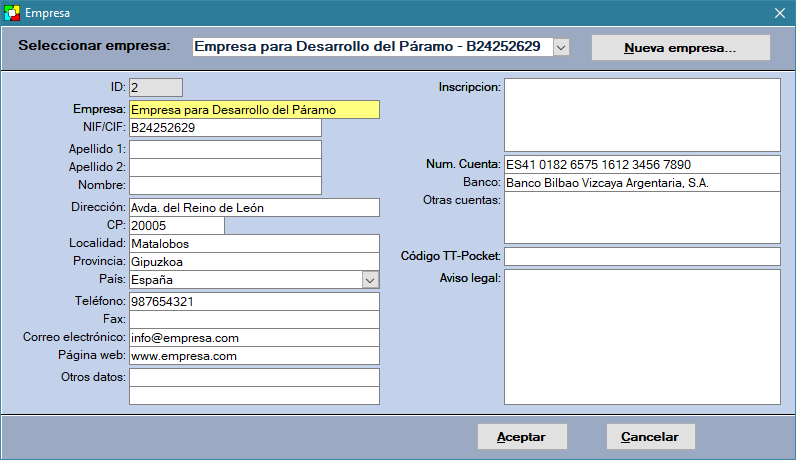This screenshot has height=460, width=796.
Task: Click into the Apellido 1 field
Action: coord(225,149)
